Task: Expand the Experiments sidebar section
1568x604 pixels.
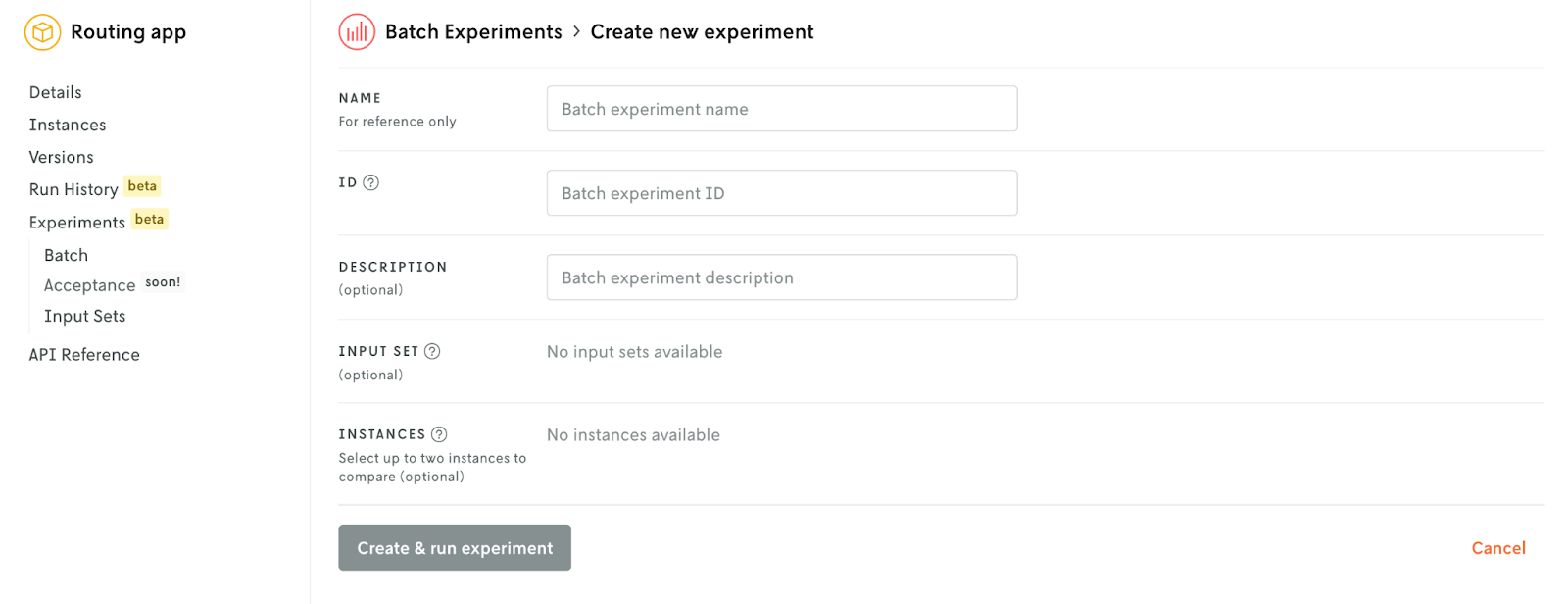Action: tap(76, 223)
